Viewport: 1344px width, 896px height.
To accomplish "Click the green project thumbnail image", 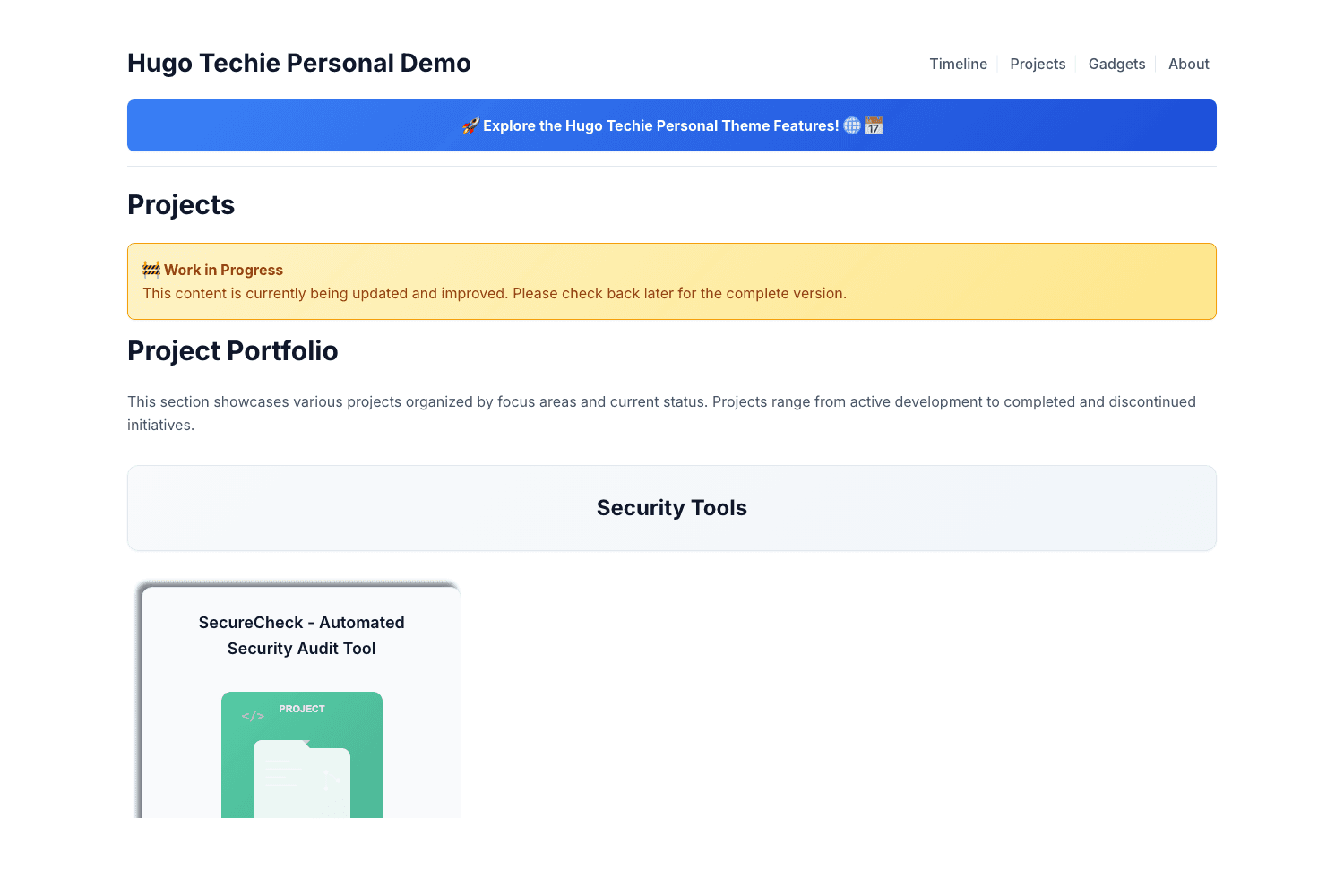I will (301, 757).
